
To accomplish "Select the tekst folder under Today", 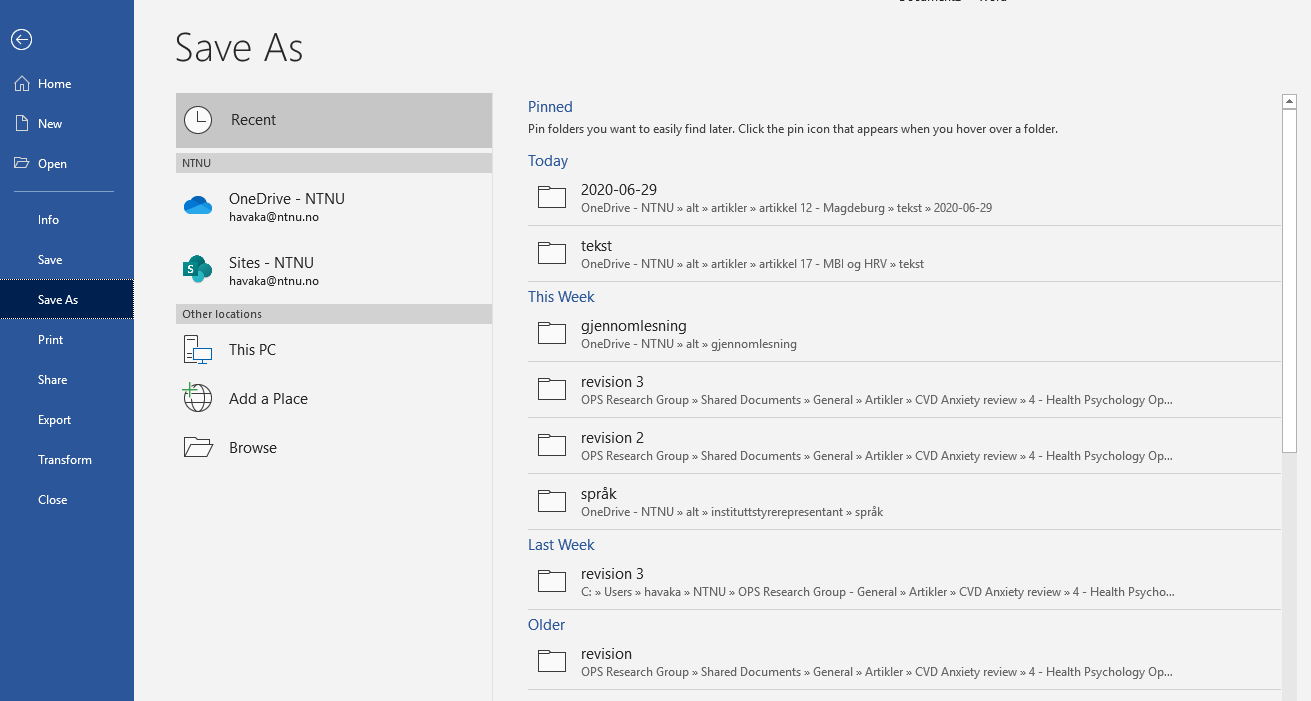I will click(596, 246).
